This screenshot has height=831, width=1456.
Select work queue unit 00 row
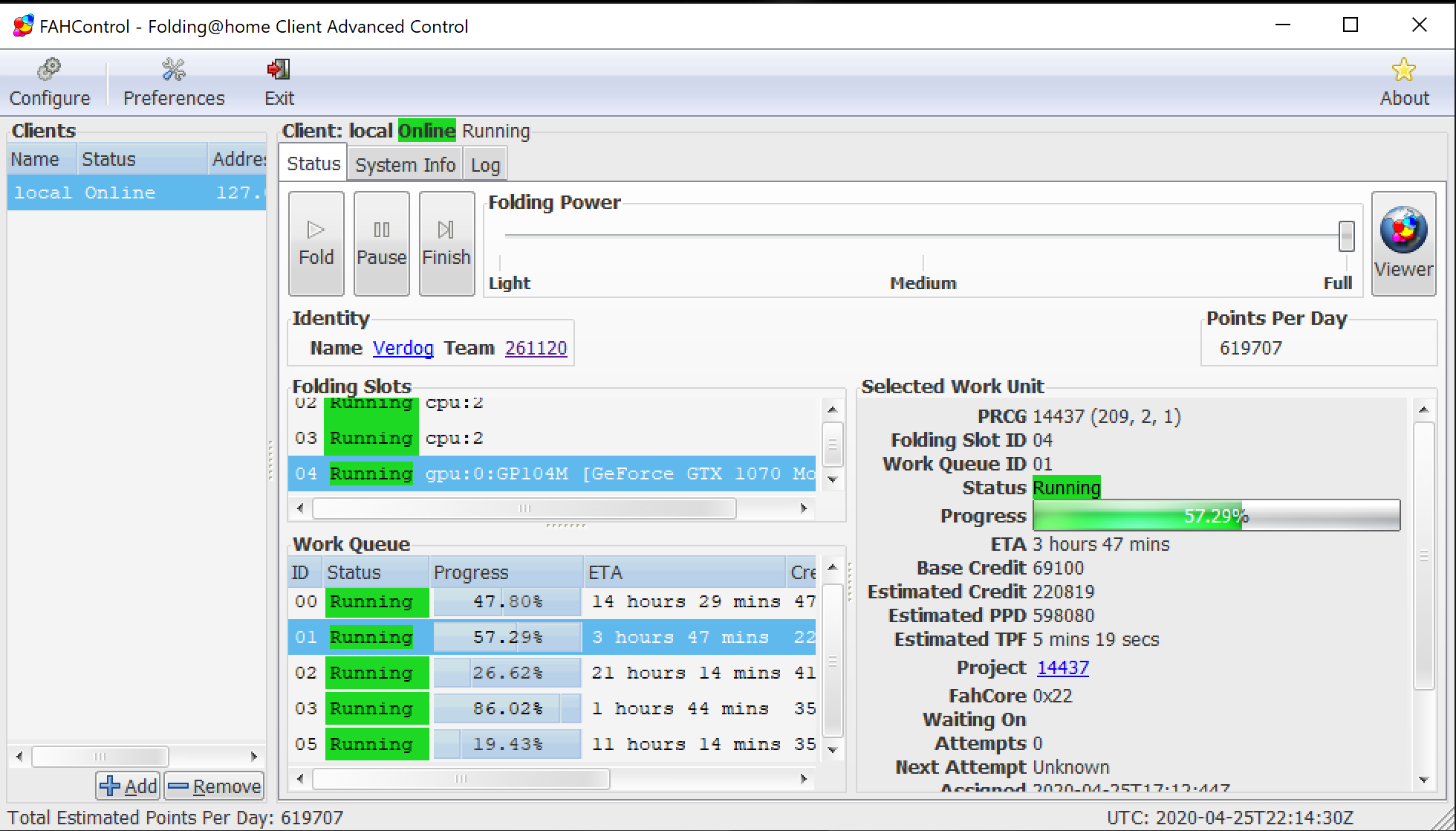pyautogui.click(x=552, y=601)
